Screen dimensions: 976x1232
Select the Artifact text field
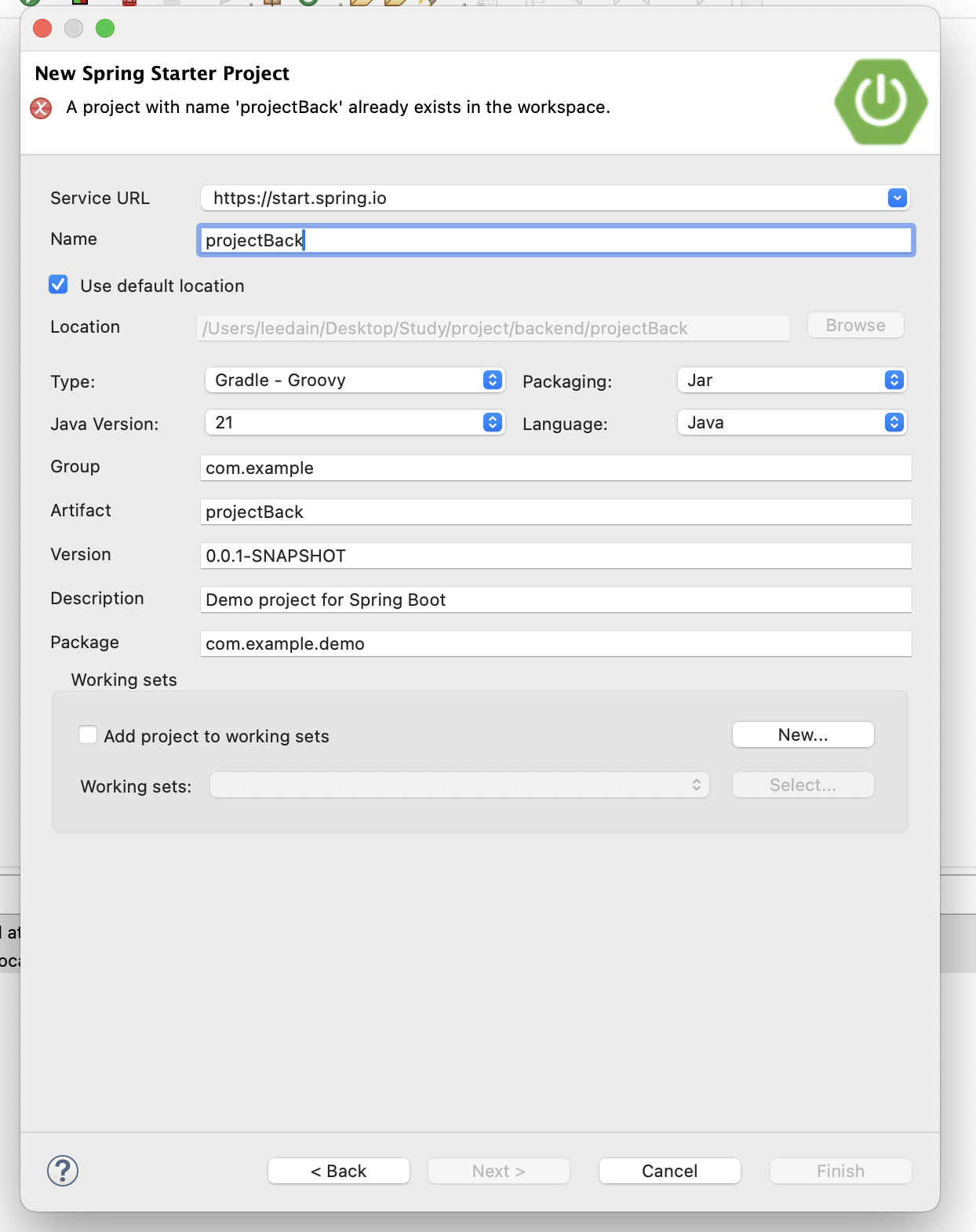point(555,512)
